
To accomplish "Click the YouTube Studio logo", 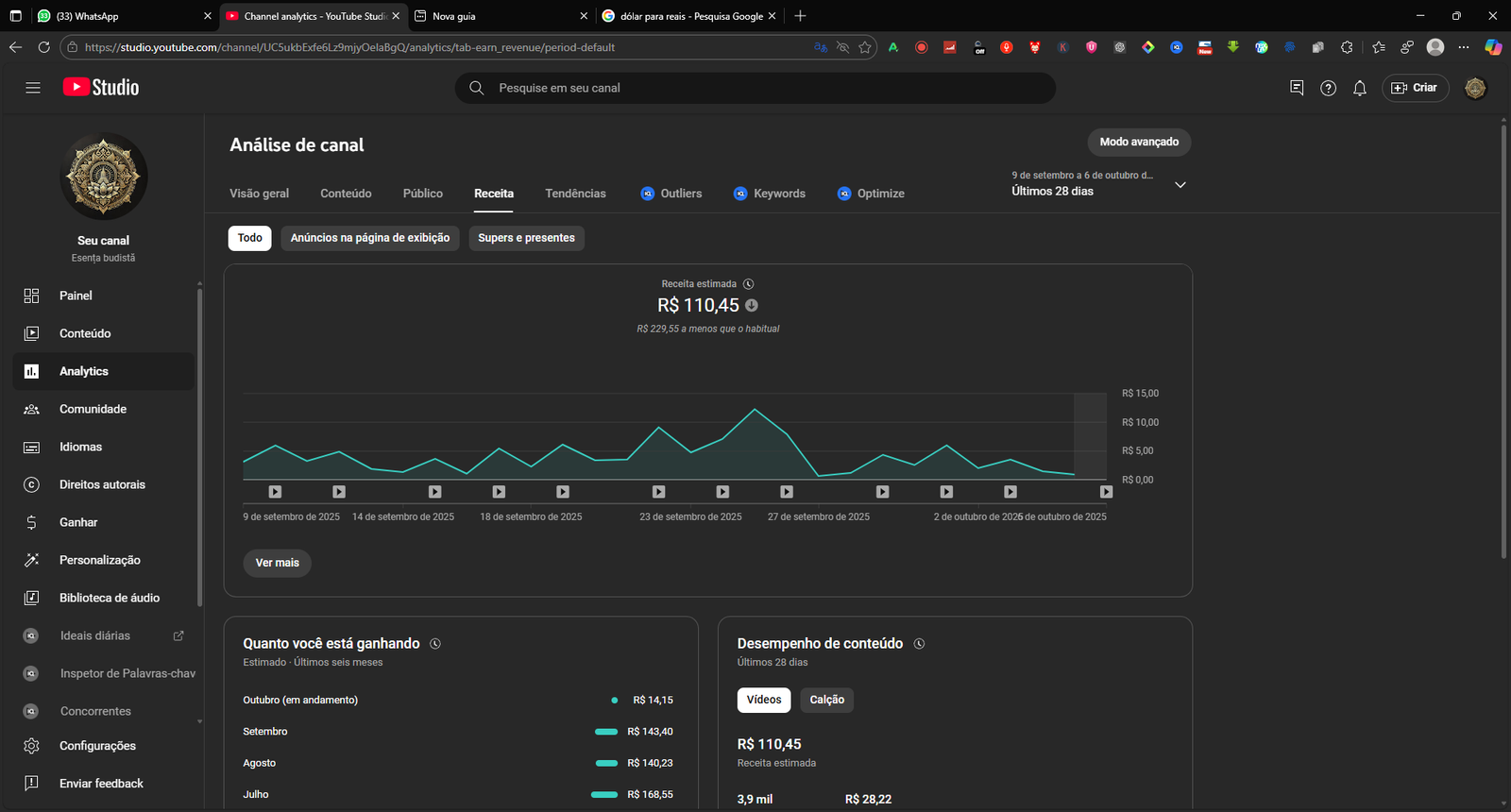I will pos(102,88).
